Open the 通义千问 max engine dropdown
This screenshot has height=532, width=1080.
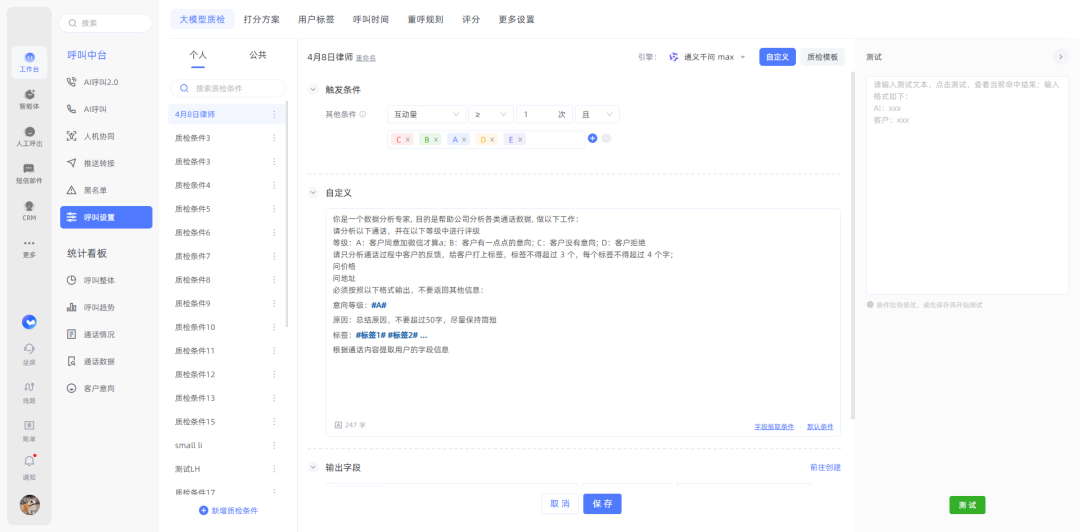(708, 57)
